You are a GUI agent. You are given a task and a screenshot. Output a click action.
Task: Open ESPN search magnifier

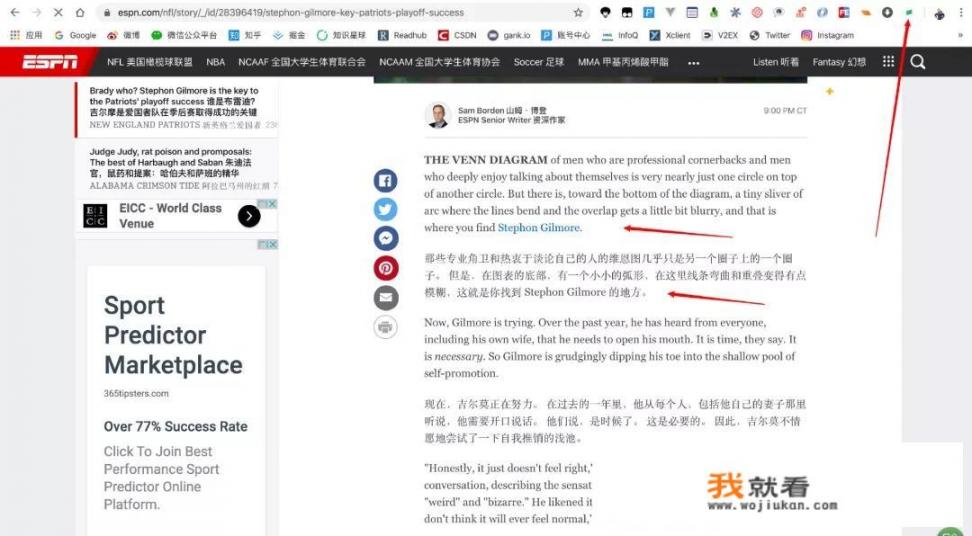pos(917,62)
